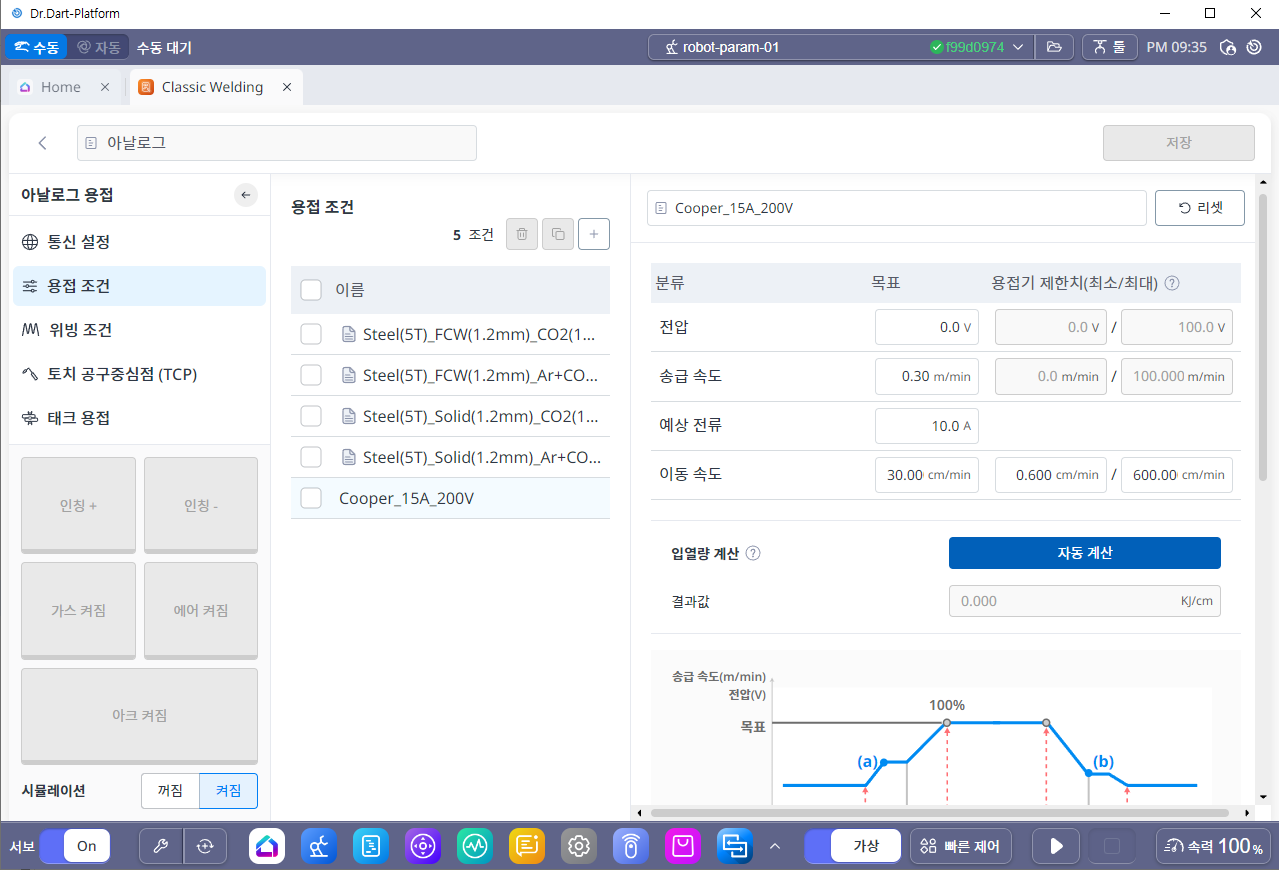Switch to the Home tab
The image size is (1279, 870).
point(60,87)
